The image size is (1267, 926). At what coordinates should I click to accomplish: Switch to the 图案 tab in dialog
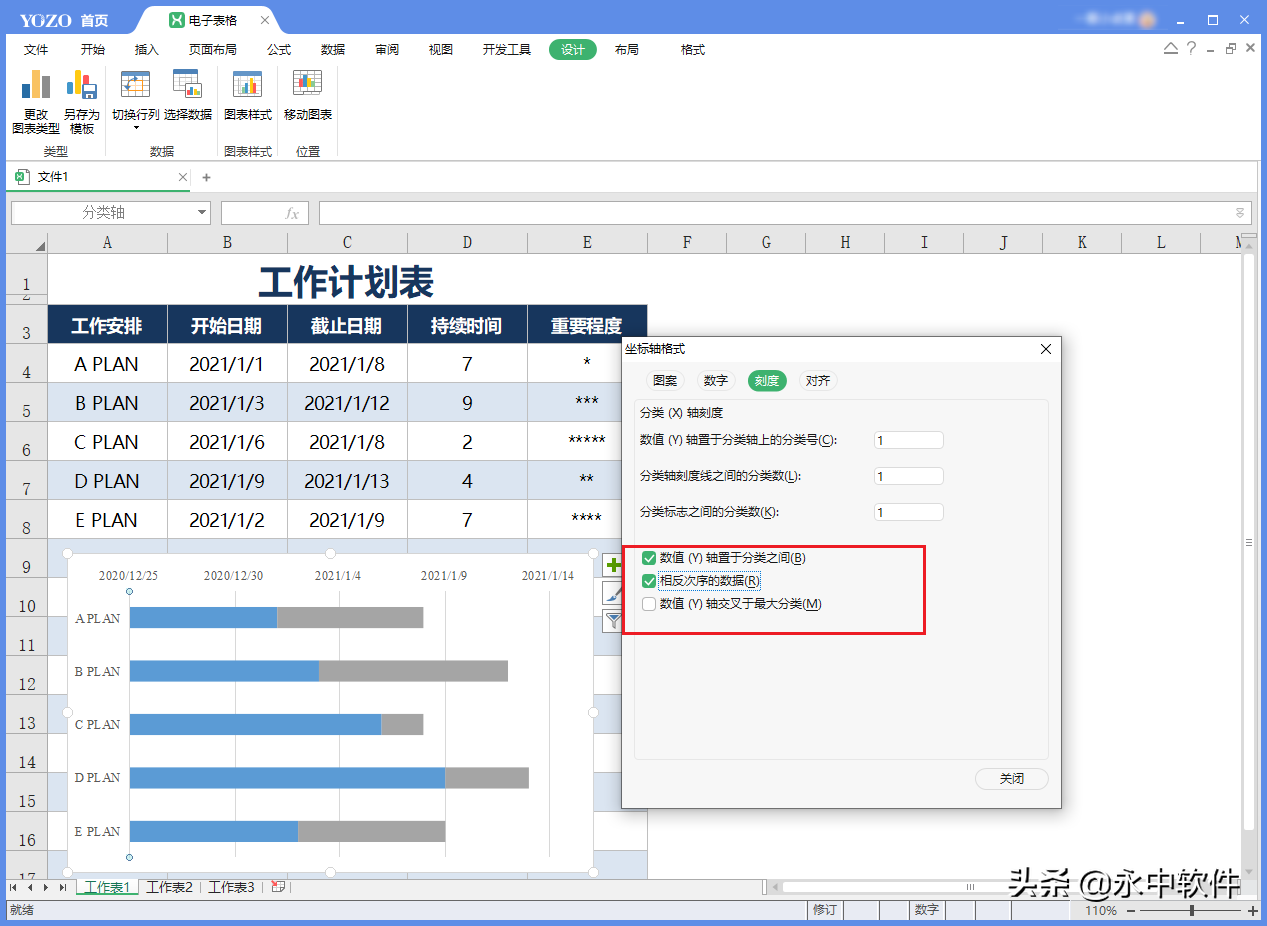tap(665, 381)
